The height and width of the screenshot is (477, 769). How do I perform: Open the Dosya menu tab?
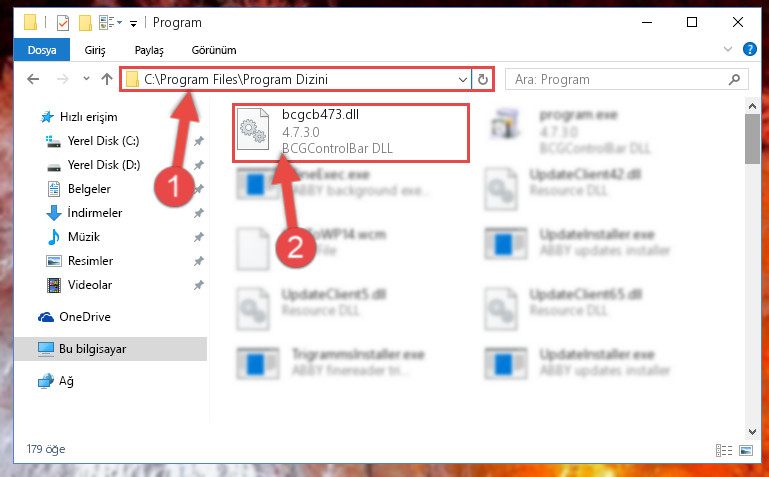tap(42, 50)
